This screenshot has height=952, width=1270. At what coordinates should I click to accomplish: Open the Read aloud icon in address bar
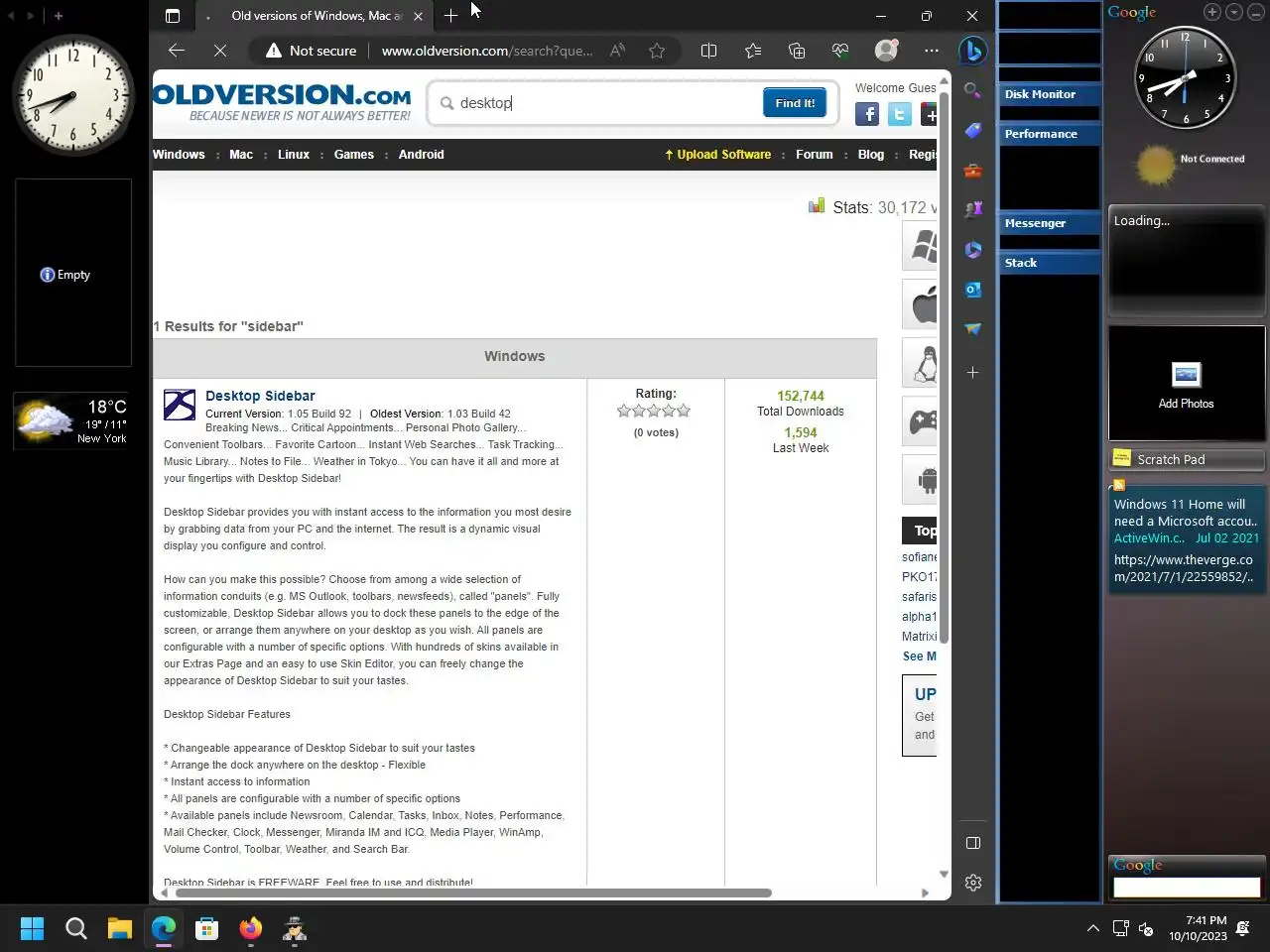(617, 51)
